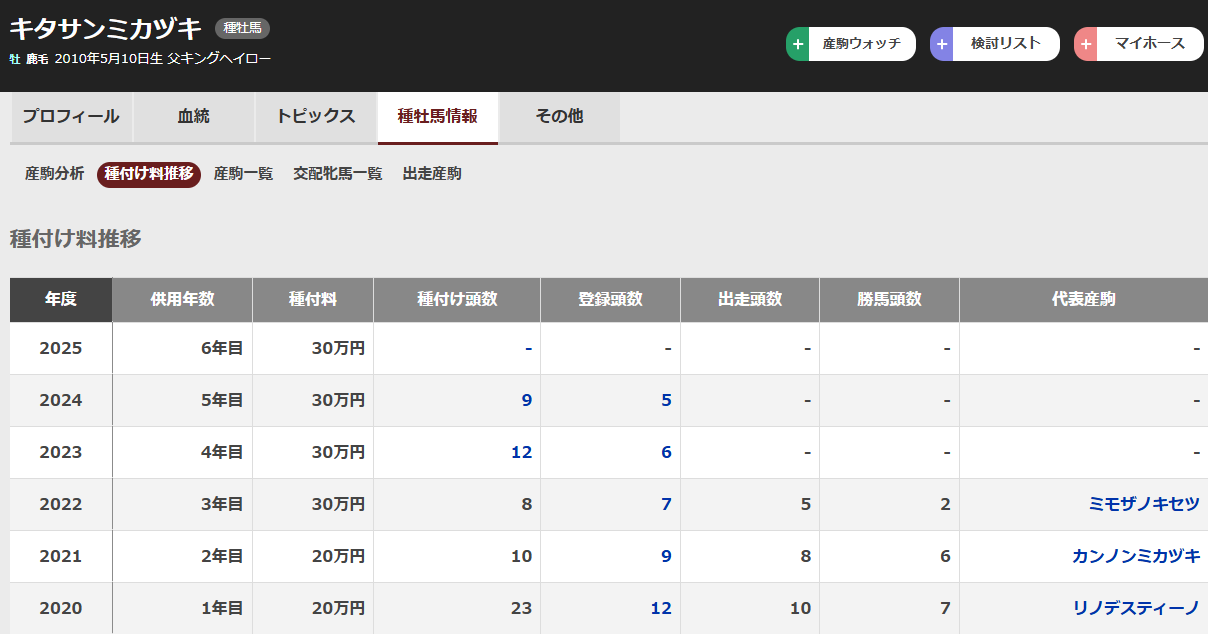Open 産駒一覧 sub-menu link
1208x634 pixels.
coord(243,174)
